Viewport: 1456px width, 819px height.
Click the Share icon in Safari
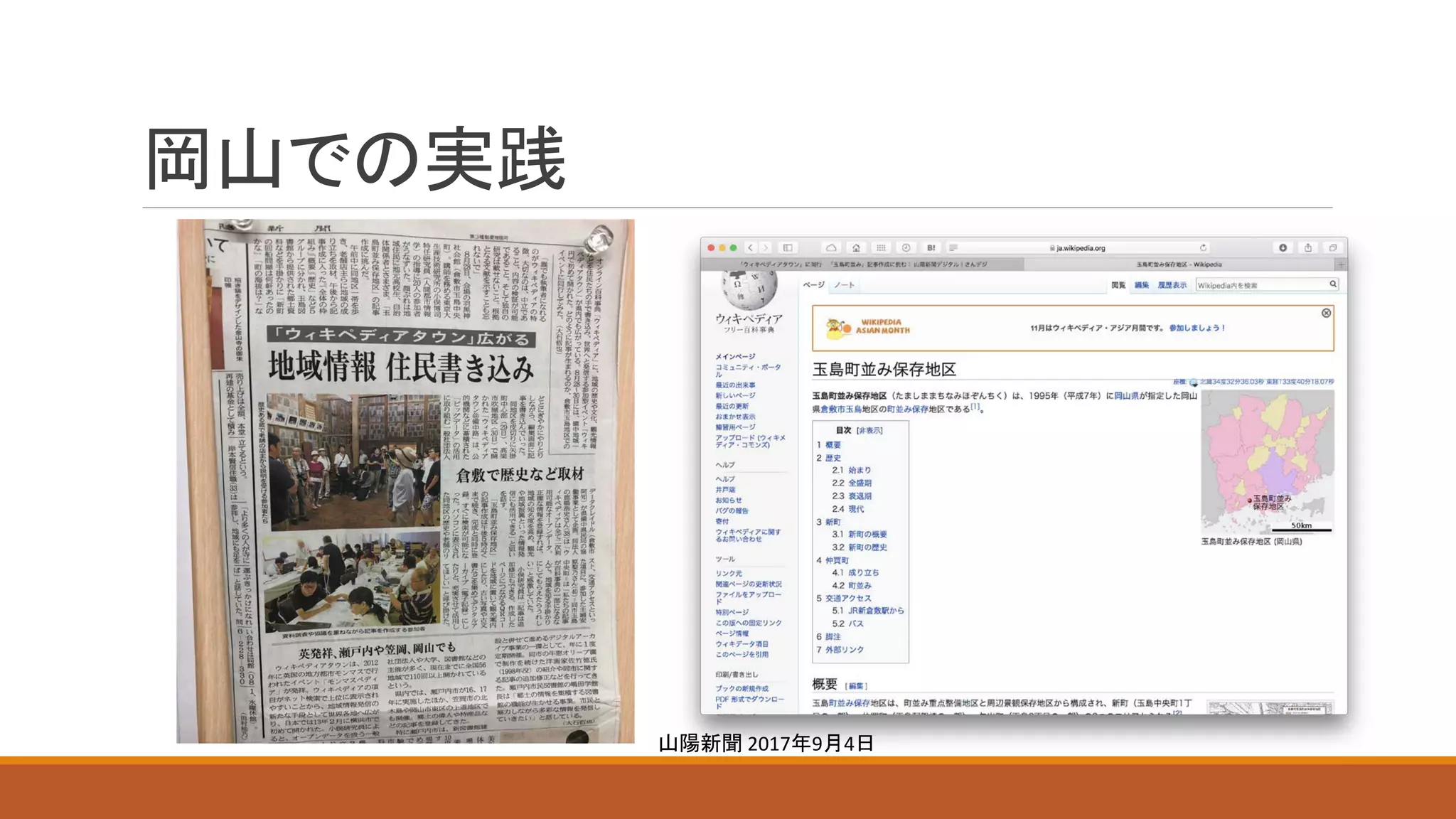(x=1308, y=247)
